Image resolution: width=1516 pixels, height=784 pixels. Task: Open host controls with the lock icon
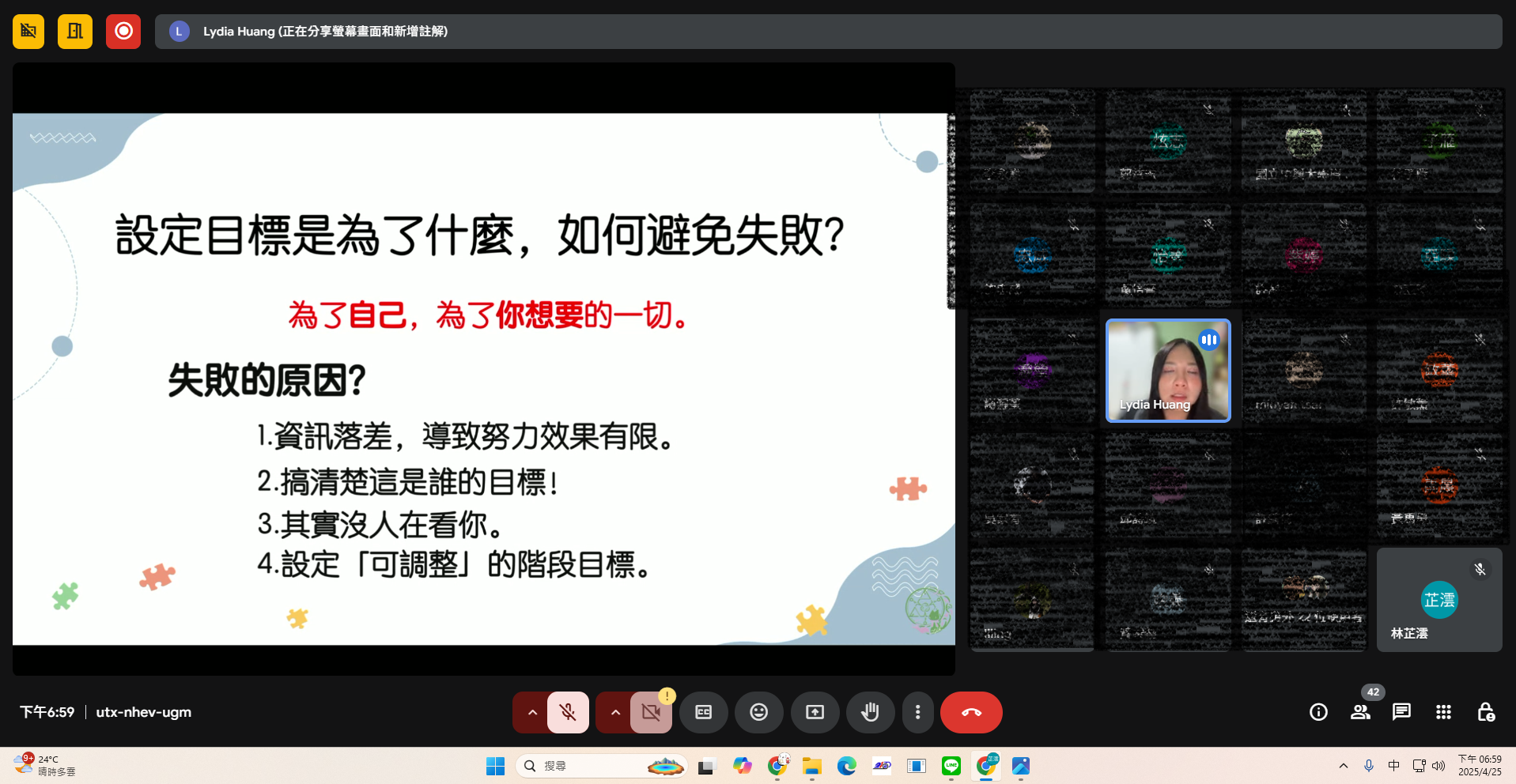click(1486, 712)
